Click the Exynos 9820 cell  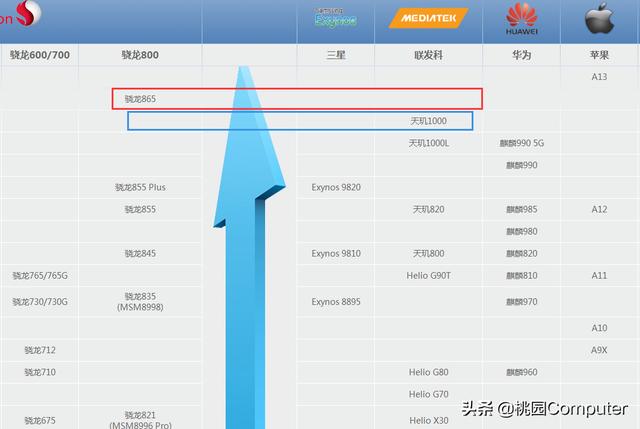point(336,187)
